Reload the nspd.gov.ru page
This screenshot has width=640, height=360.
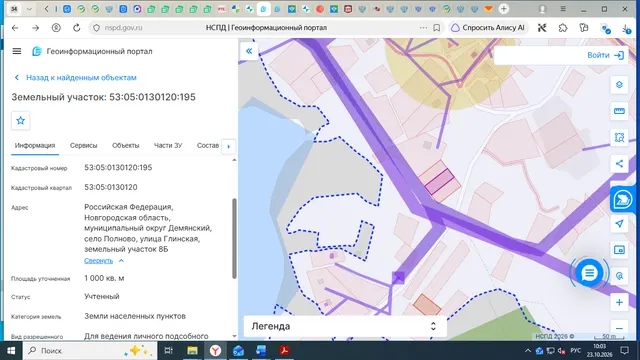click(x=76, y=28)
